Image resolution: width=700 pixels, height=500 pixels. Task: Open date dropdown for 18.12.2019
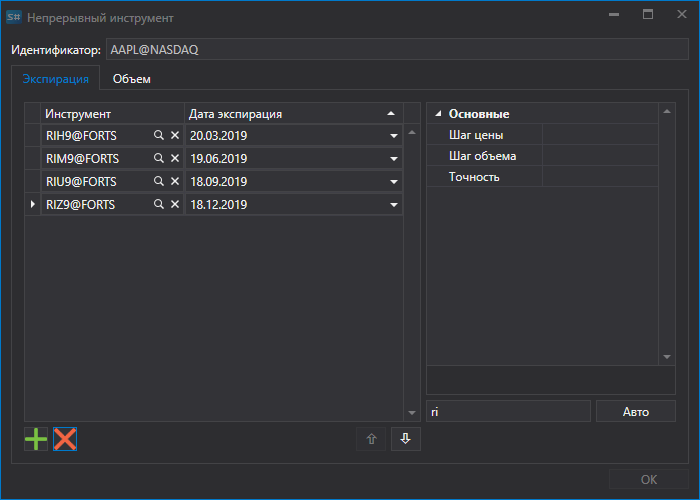(x=394, y=204)
